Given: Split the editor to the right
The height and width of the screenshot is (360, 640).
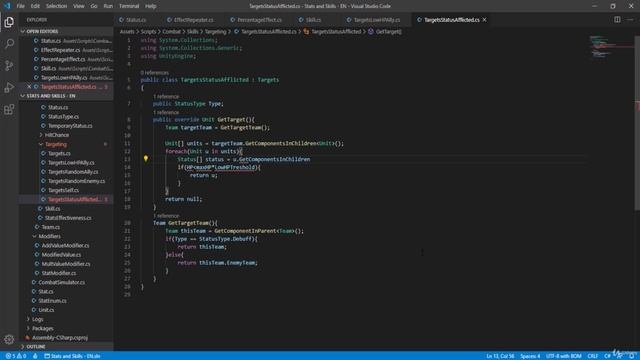Looking at the screenshot, I should pos(617,20).
